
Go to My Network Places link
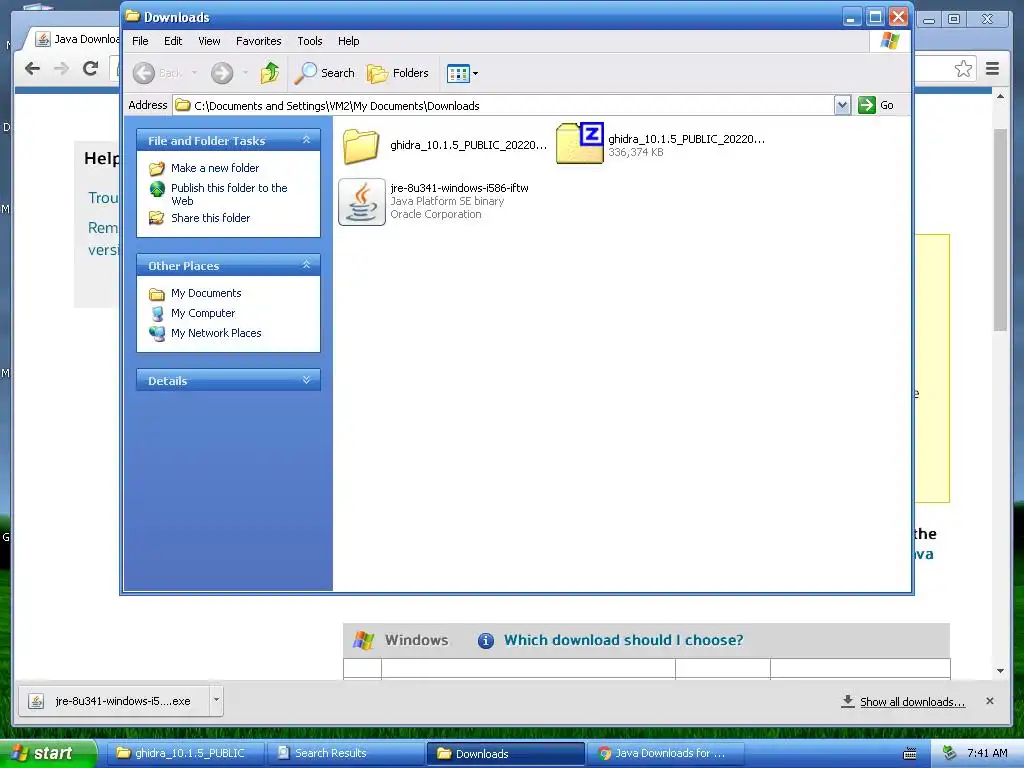(216, 333)
